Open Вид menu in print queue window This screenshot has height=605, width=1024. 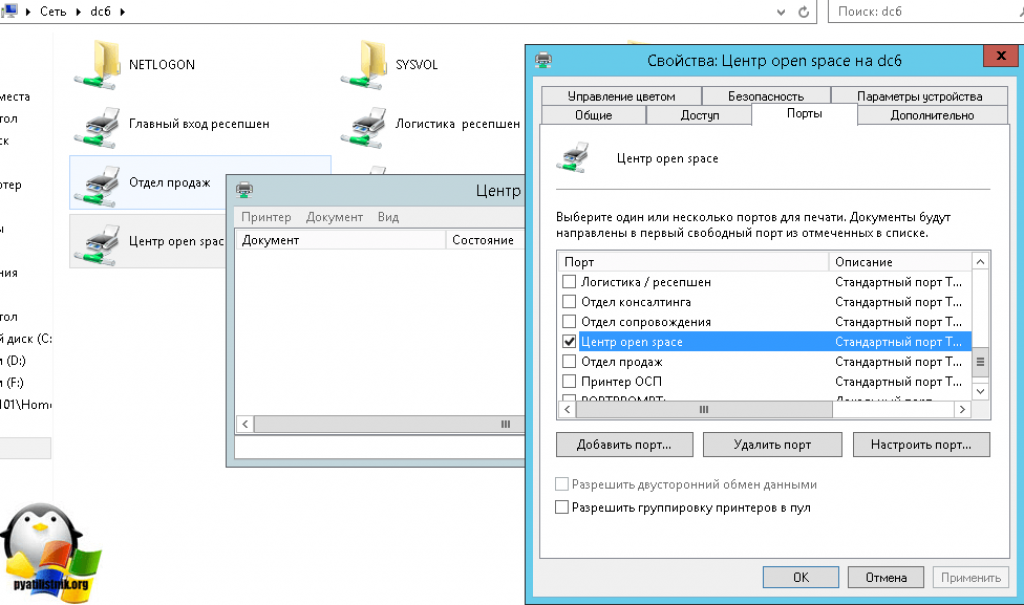tap(388, 217)
